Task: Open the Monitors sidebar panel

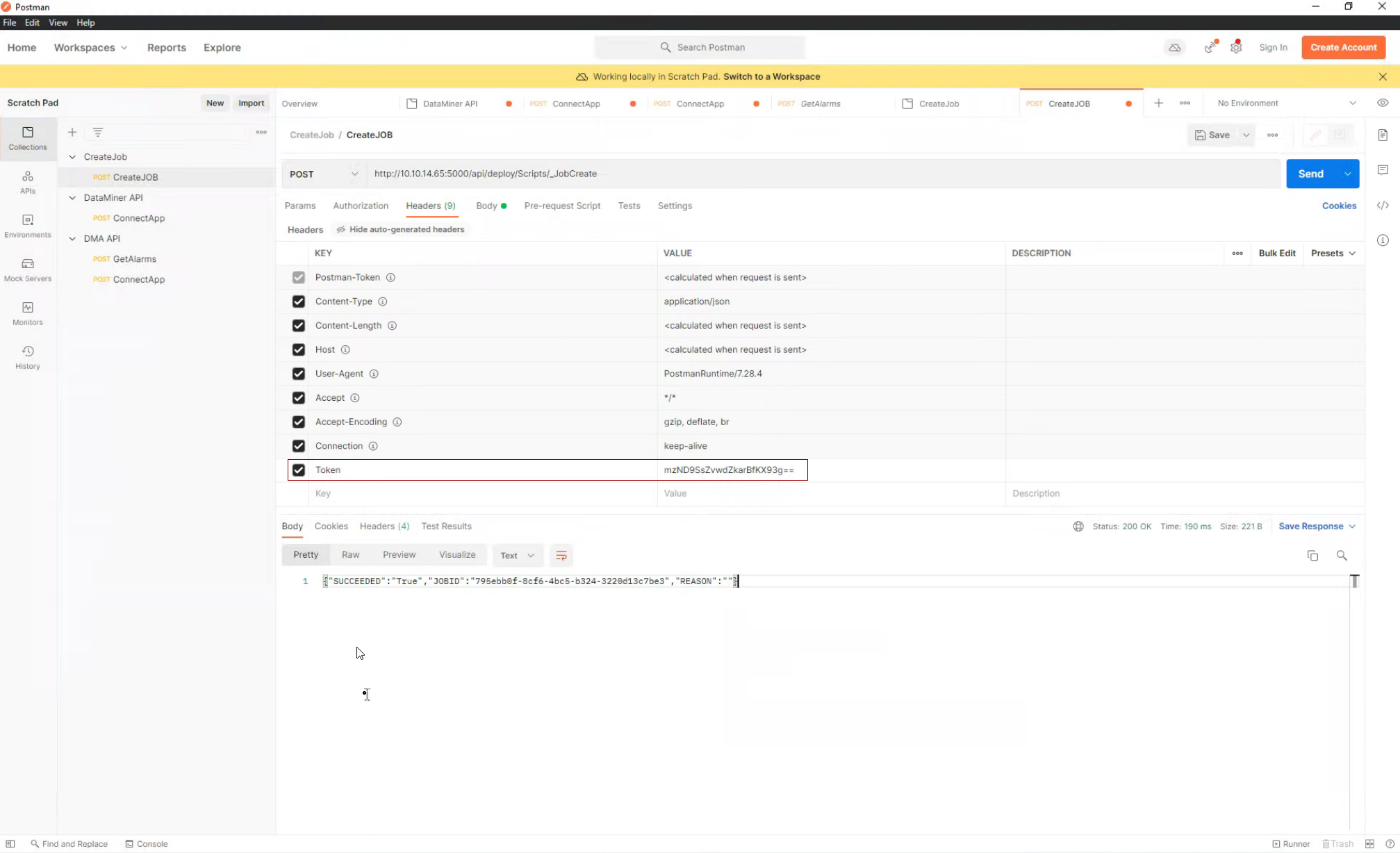Action: click(28, 314)
